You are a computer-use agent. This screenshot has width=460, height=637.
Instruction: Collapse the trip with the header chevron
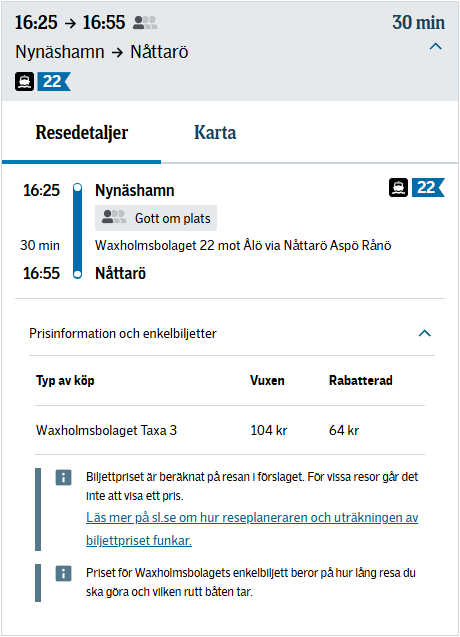(x=436, y=46)
